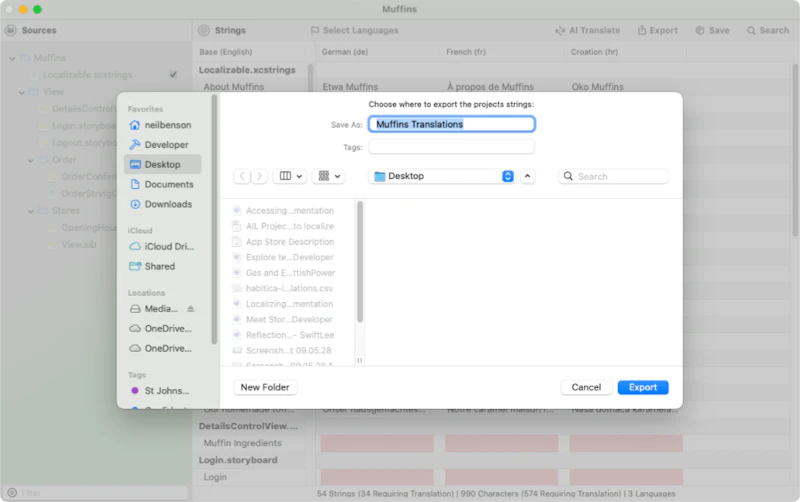Viewport: 800px width, 502px height.
Task: Click the Tags input field
Action: point(452,147)
